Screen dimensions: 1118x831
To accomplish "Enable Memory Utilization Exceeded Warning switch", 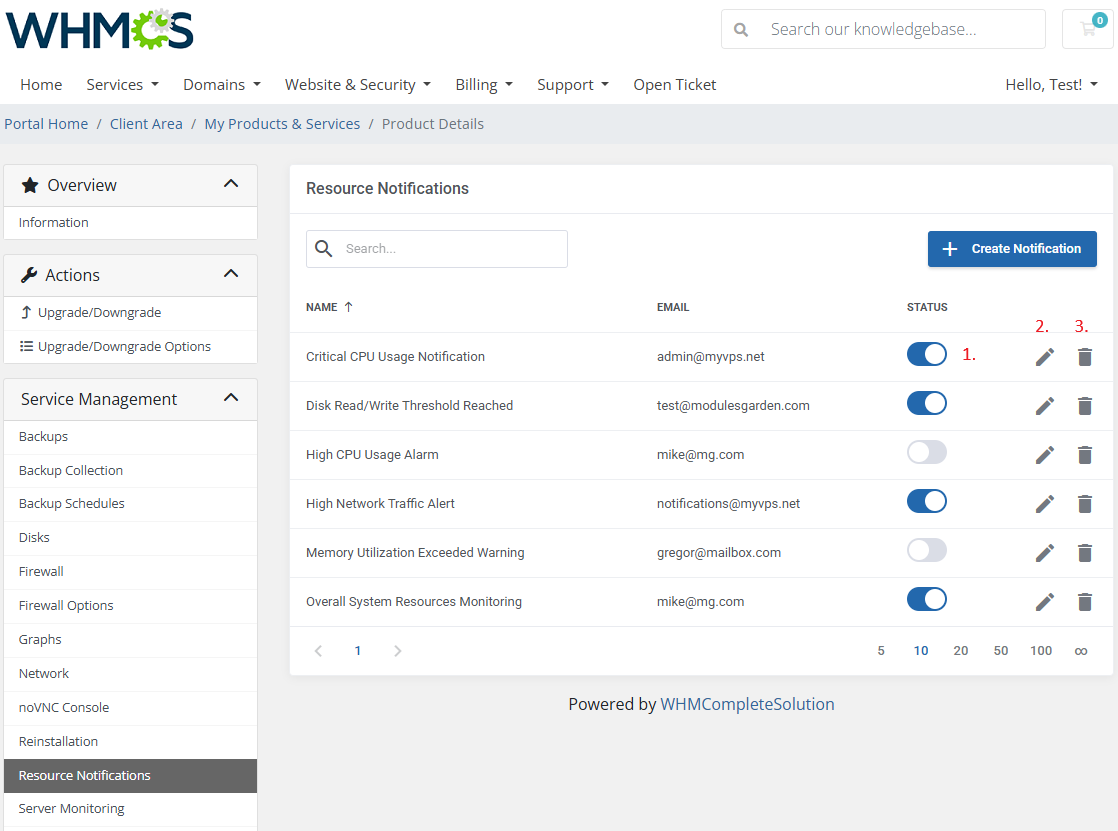I will point(927,550).
